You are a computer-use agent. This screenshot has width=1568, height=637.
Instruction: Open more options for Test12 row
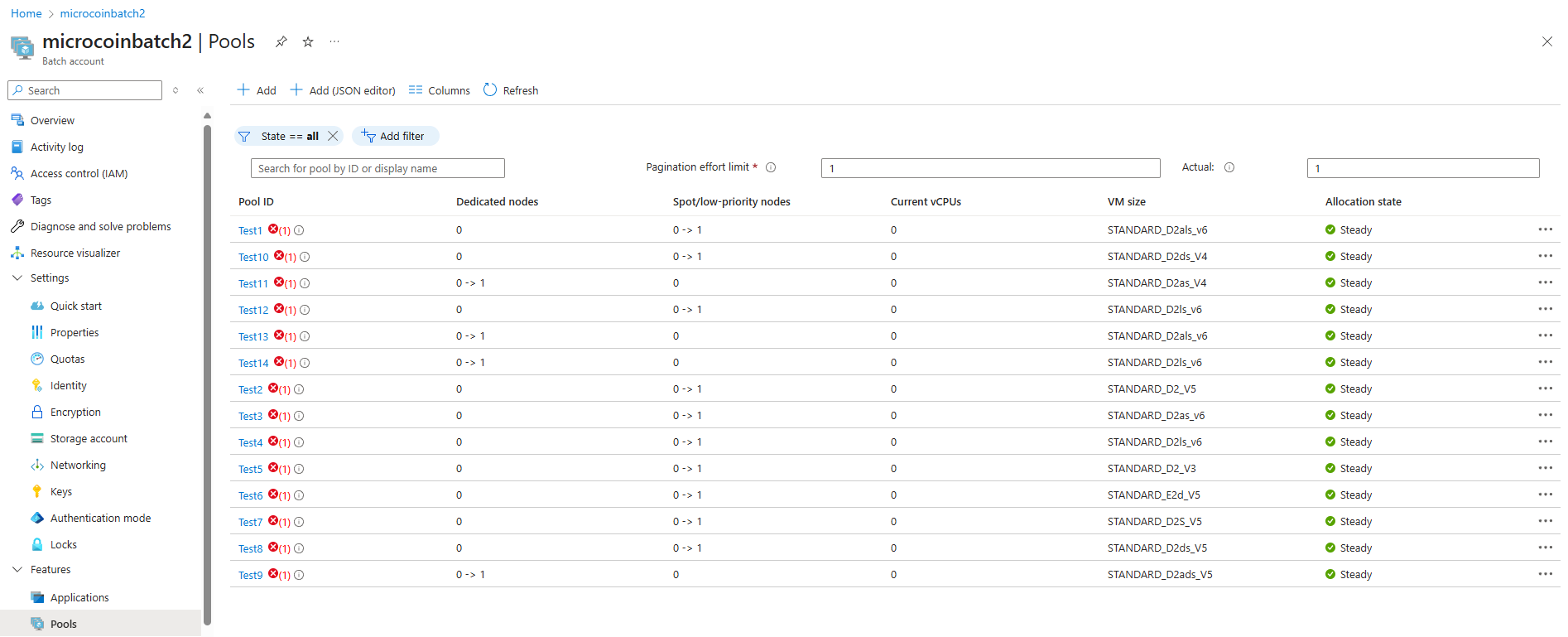[x=1545, y=309]
